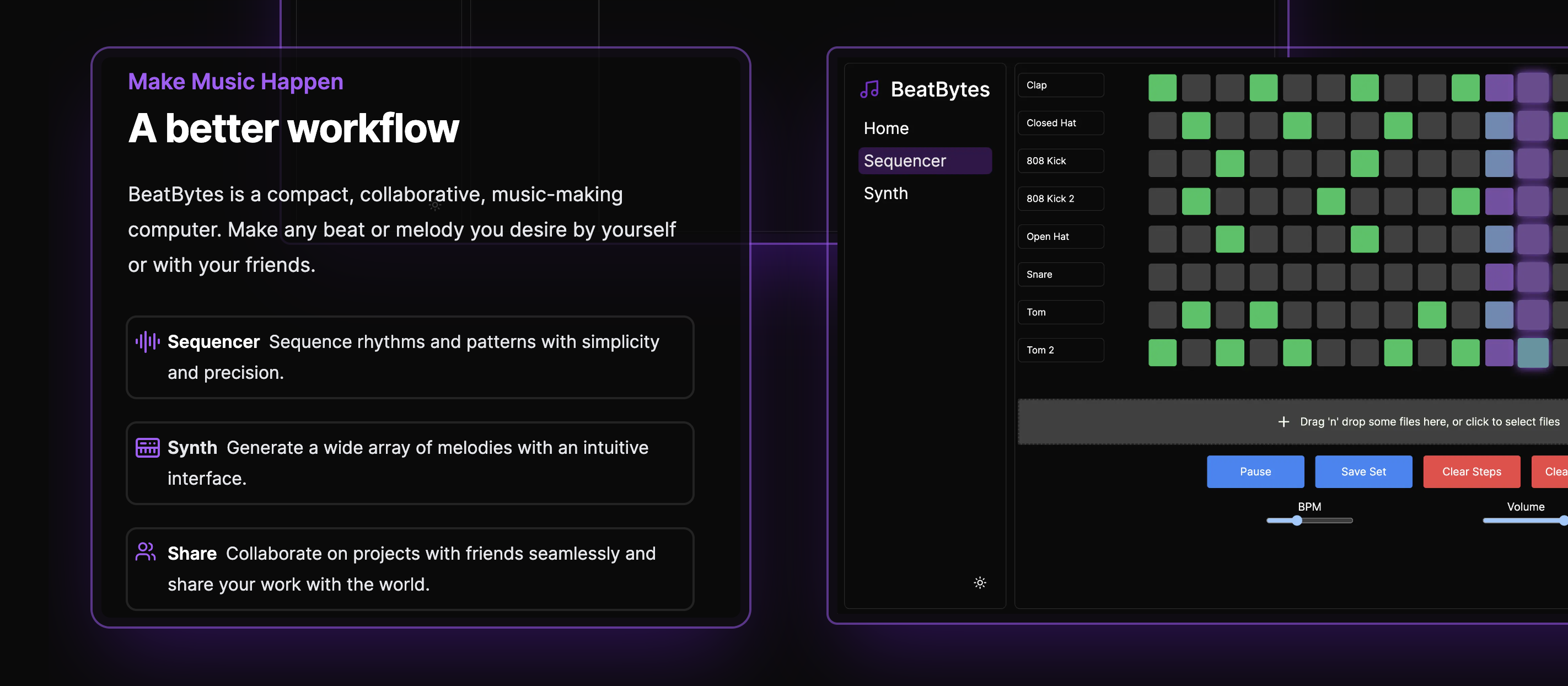Click the Share users icon
This screenshot has height=686, width=1568.
146,552
